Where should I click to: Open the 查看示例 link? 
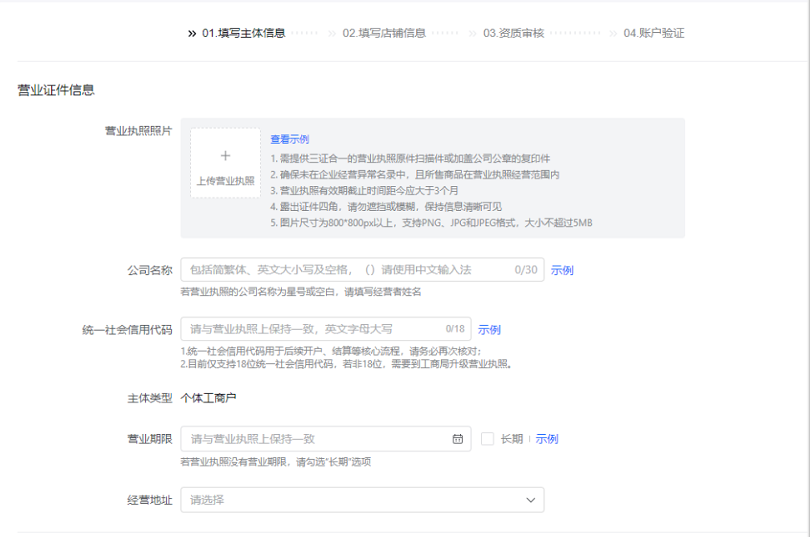pos(289,139)
